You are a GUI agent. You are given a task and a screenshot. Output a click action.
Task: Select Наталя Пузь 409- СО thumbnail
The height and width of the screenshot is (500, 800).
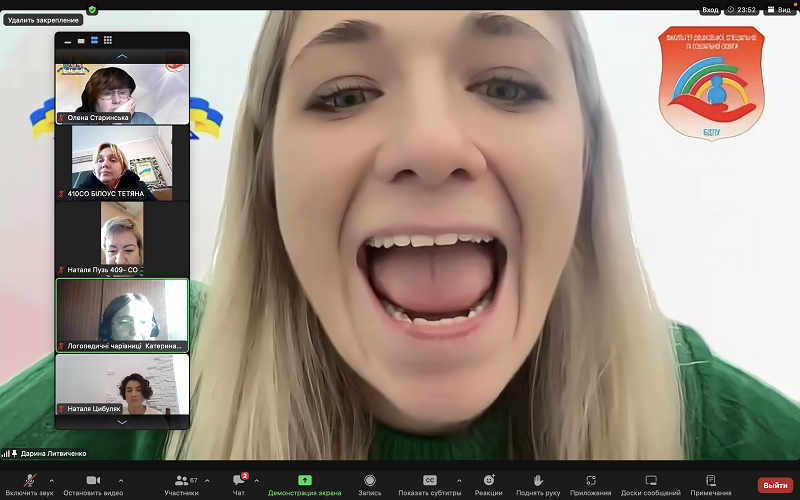(x=122, y=239)
